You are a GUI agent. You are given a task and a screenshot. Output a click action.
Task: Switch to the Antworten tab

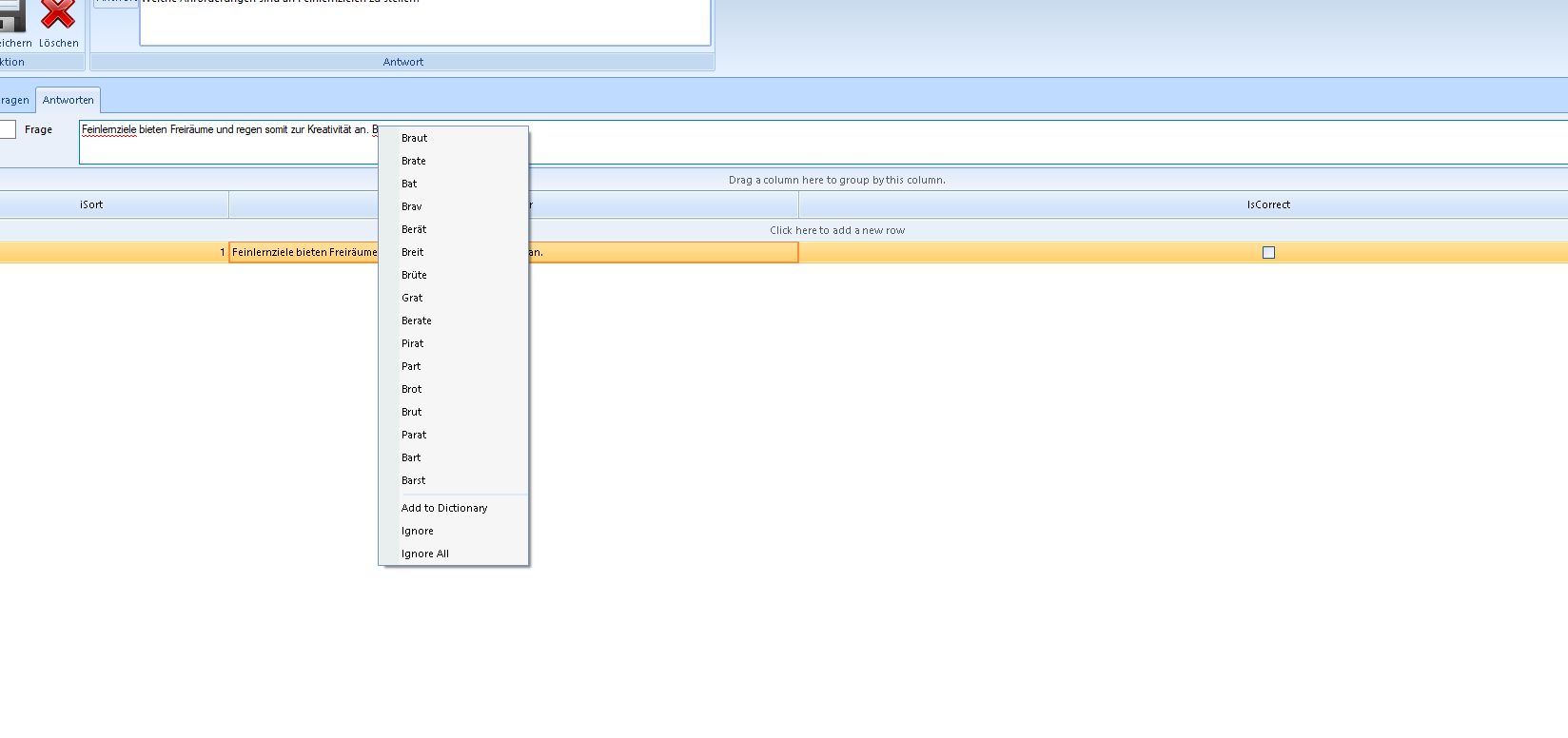point(69,100)
